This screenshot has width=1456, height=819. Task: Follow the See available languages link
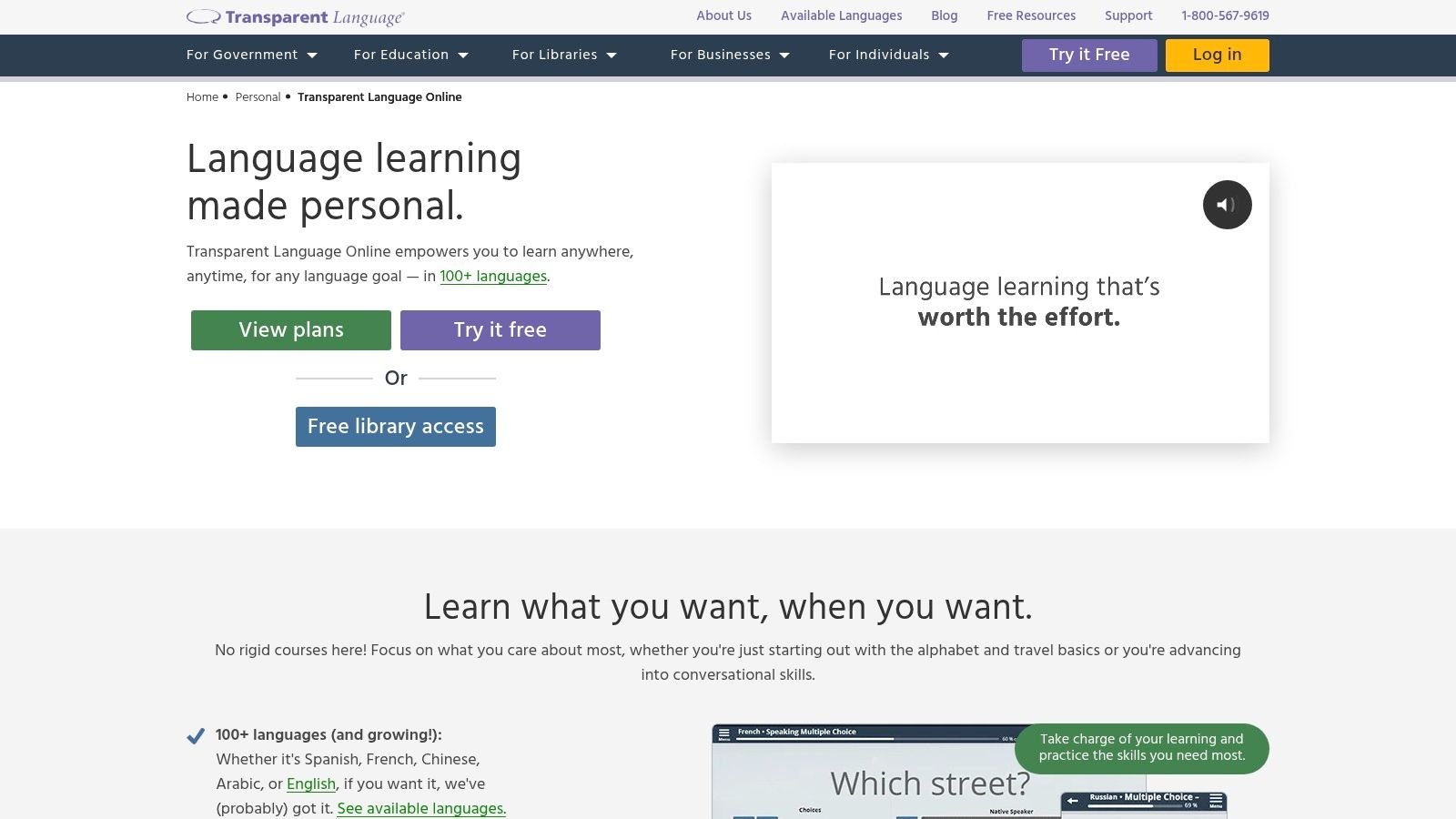pyautogui.click(x=421, y=809)
